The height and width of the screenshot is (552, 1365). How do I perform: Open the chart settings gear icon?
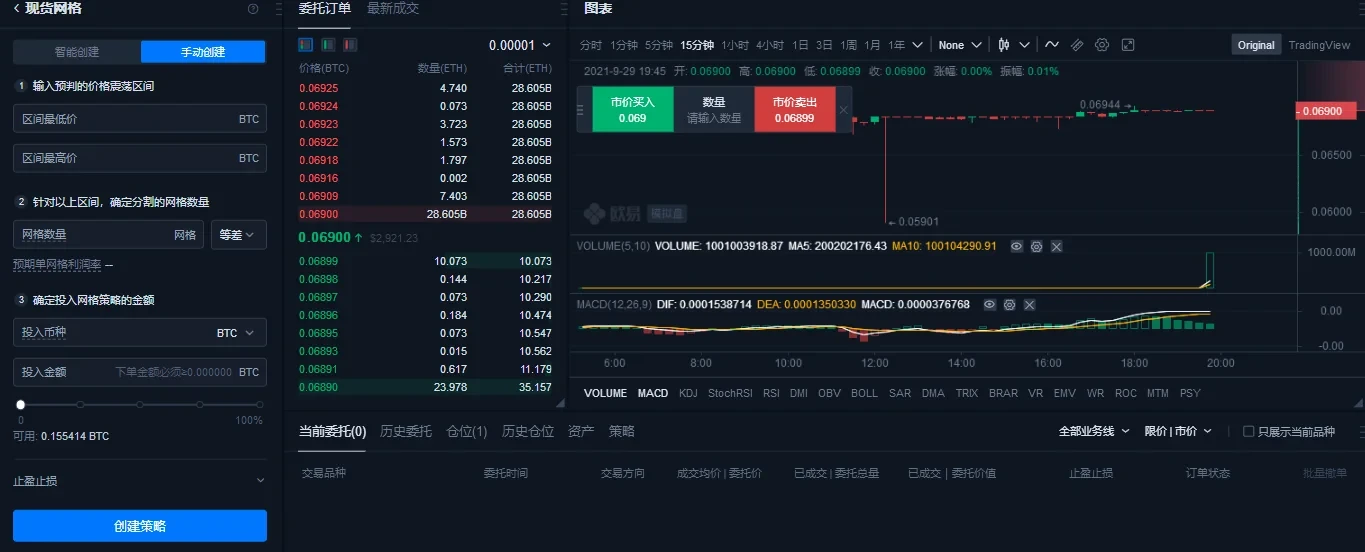tap(1102, 45)
